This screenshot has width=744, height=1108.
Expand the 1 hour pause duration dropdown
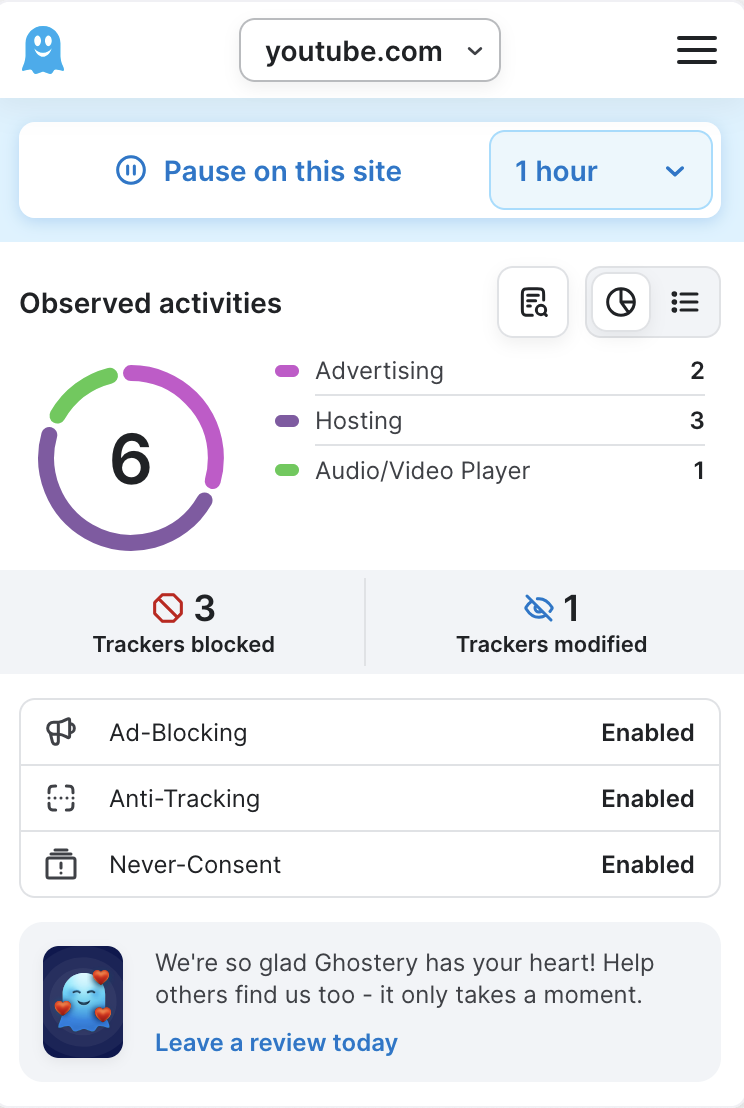coord(600,170)
